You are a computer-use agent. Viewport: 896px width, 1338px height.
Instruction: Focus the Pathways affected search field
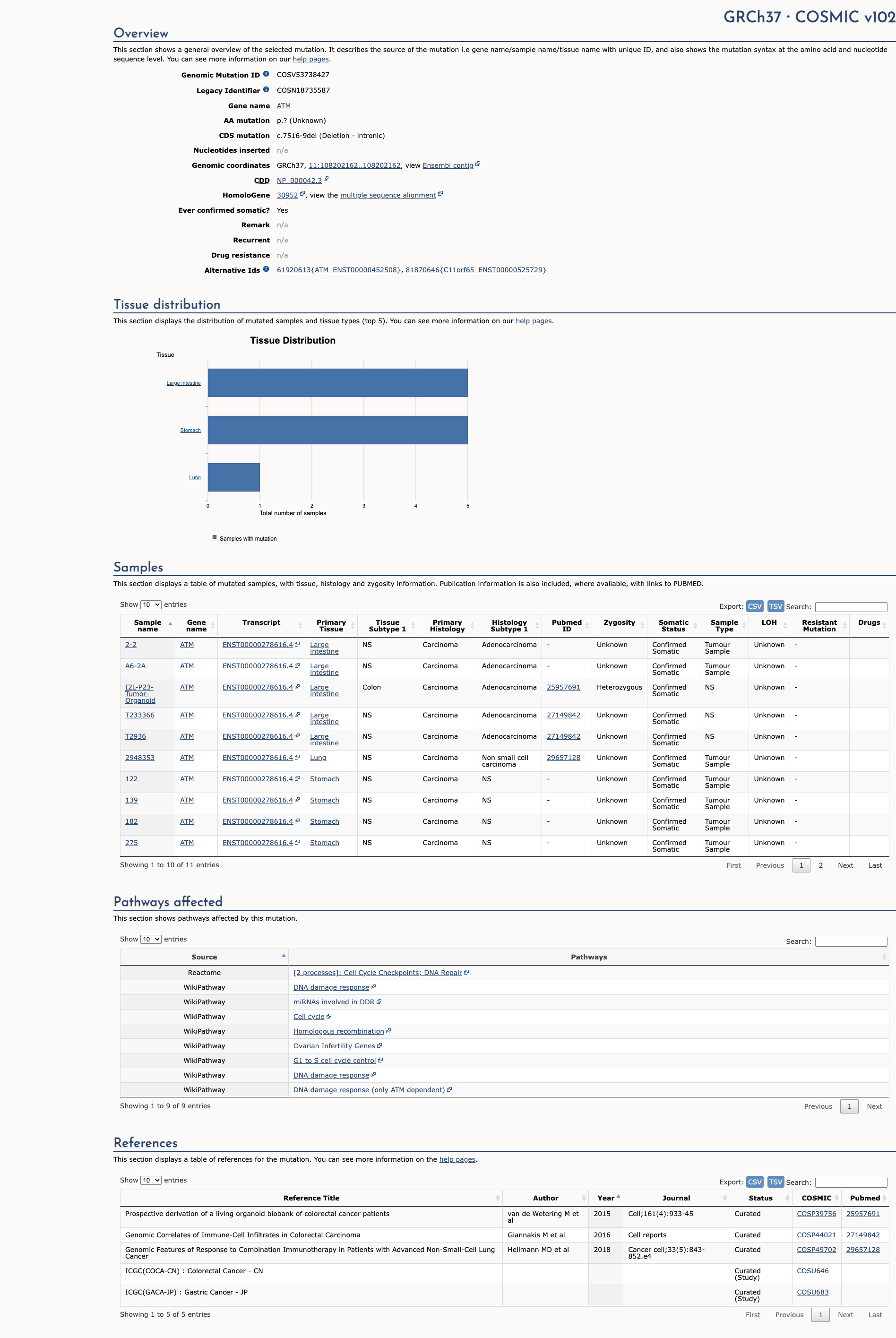coord(851,941)
